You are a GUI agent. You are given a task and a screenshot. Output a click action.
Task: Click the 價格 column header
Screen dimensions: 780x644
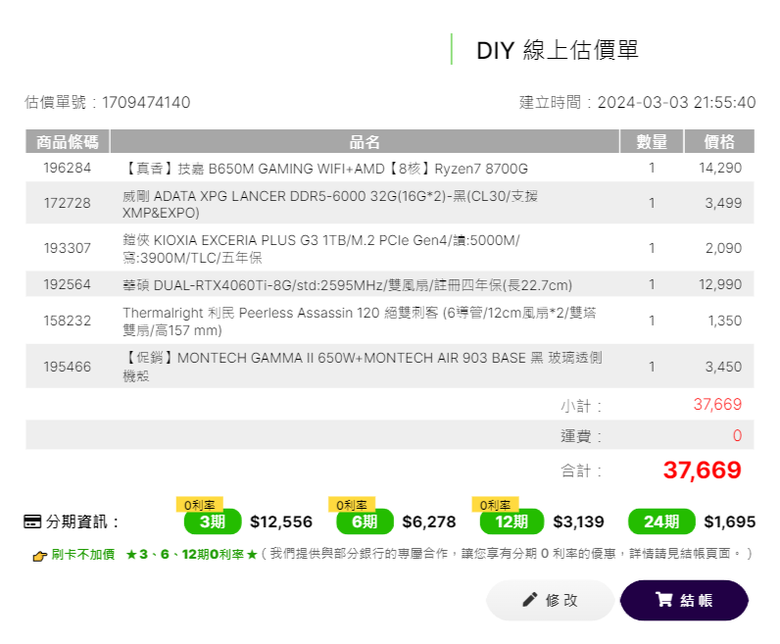coord(719,142)
